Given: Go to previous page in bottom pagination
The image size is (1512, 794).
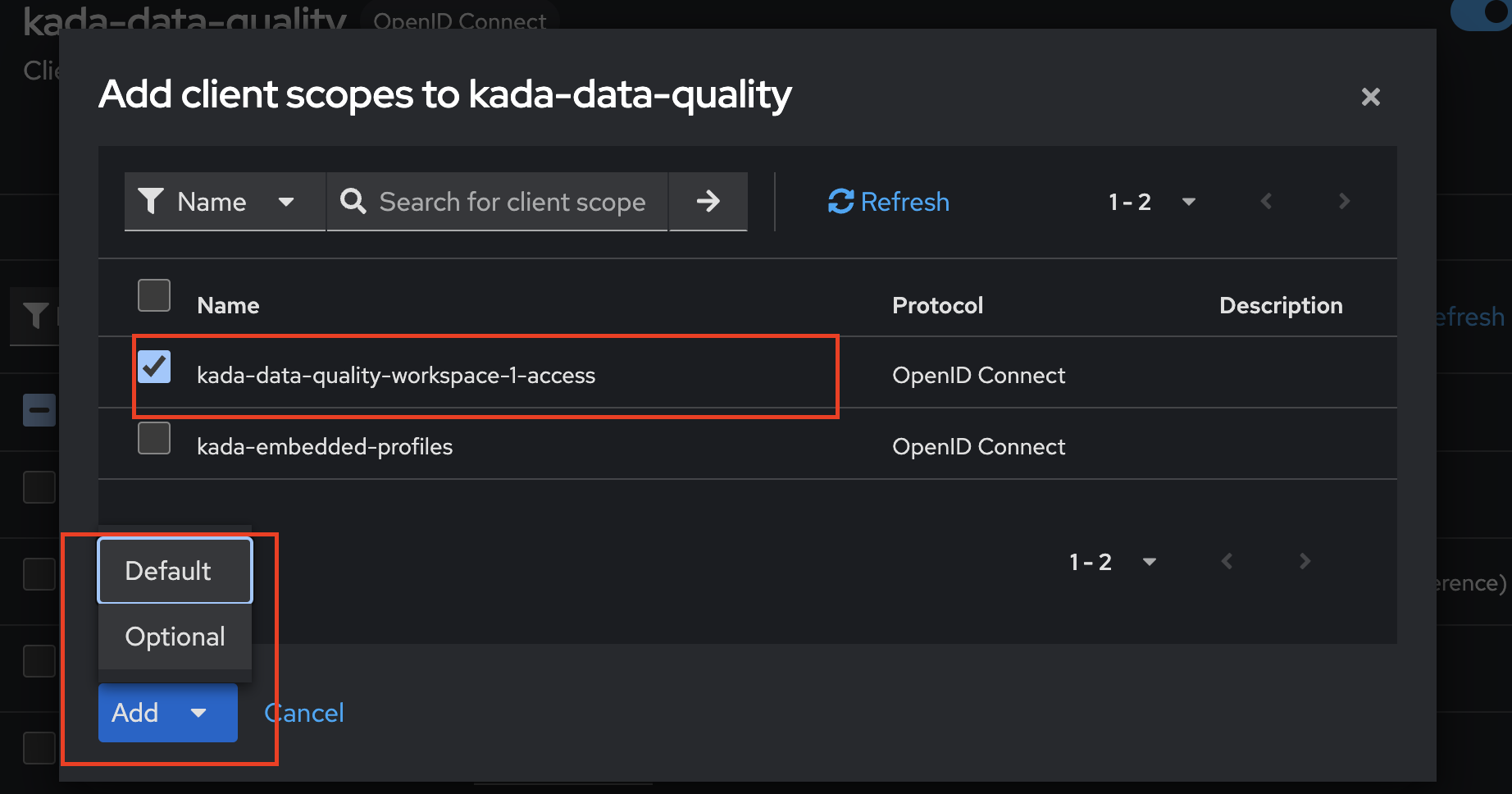Looking at the screenshot, I should tap(1227, 561).
